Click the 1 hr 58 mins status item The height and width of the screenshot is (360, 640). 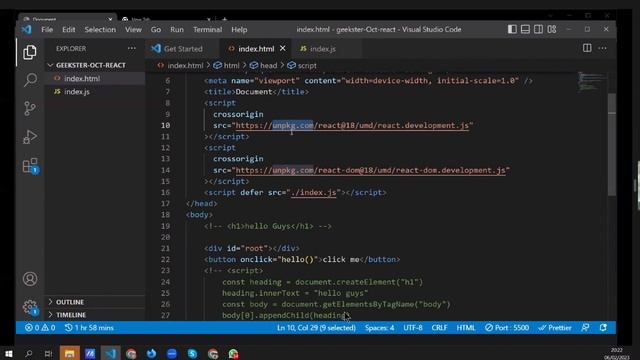click(89, 328)
